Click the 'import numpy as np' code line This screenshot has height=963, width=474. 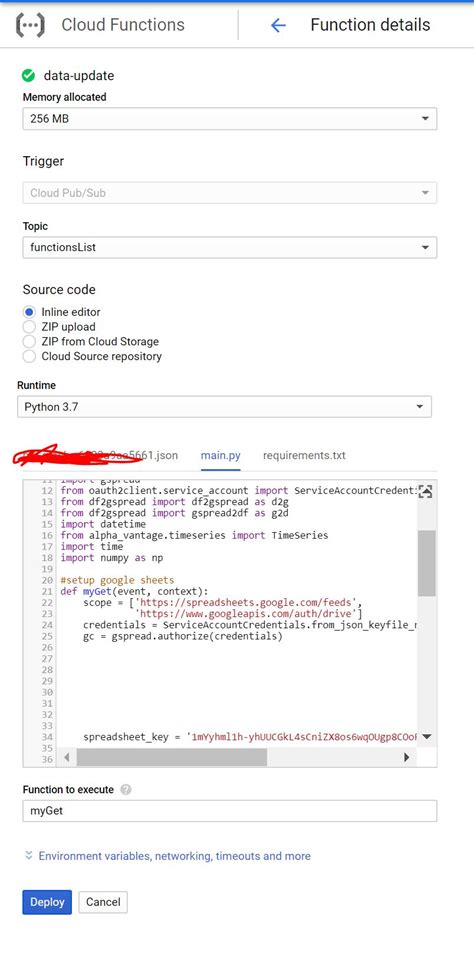coord(112,558)
